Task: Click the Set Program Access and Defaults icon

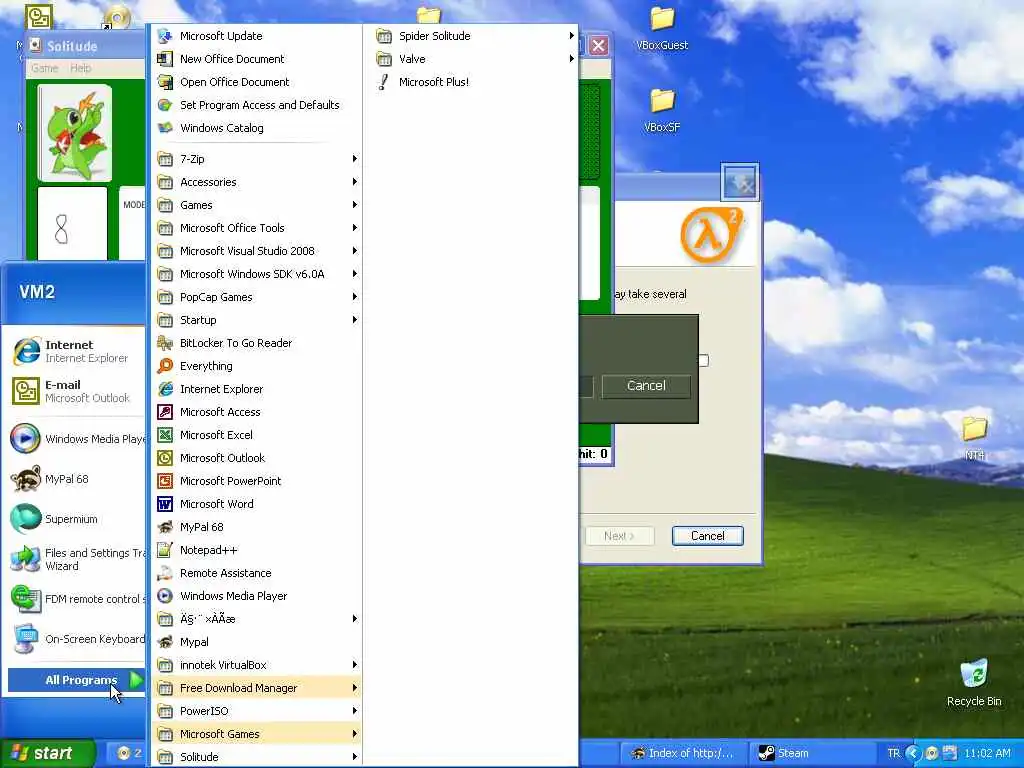Action: [x=165, y=104]
